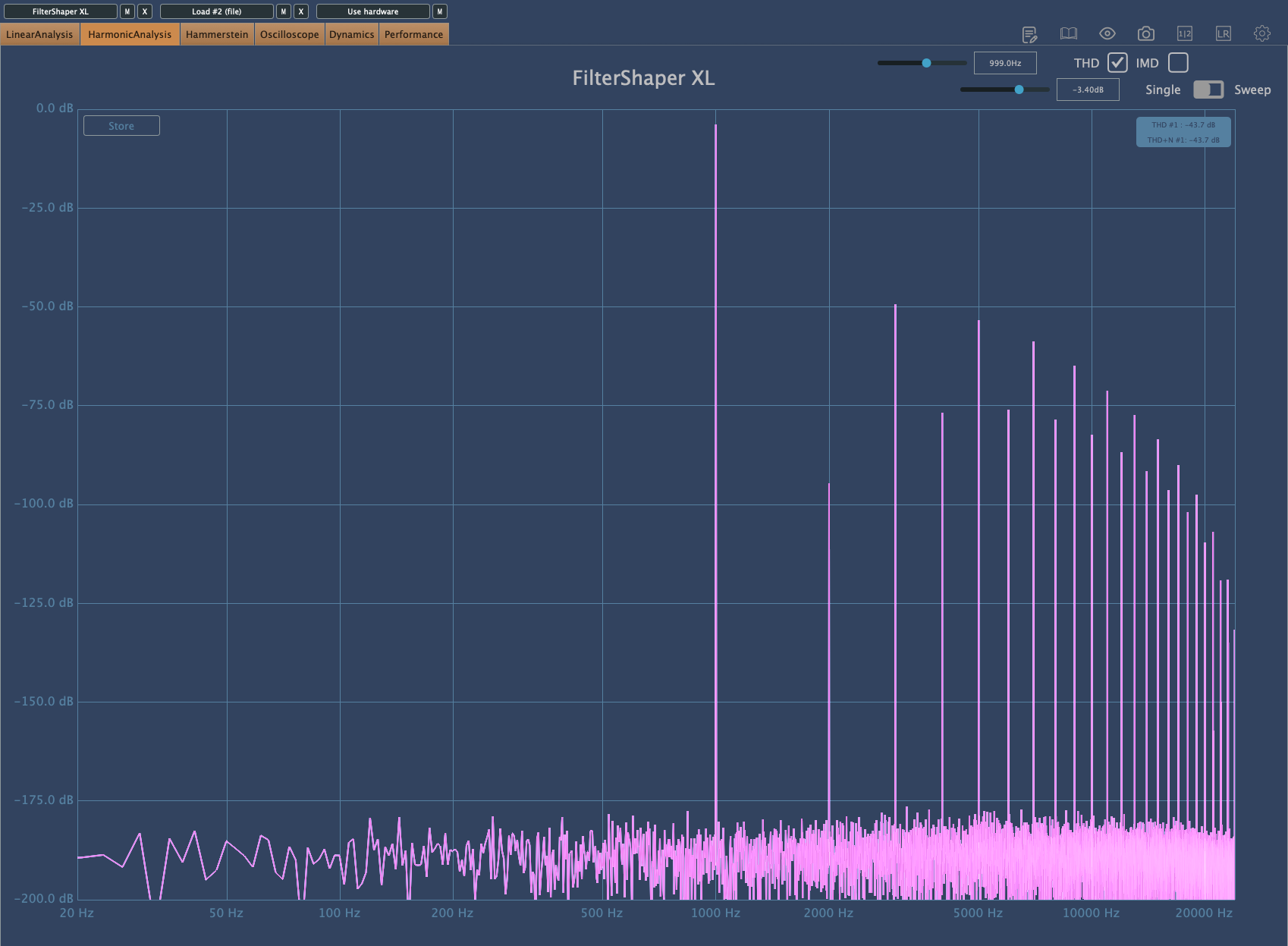Mute the Load #2 (file) slot
Viewport: 1288px width, 946px height.
pos(283,11)
